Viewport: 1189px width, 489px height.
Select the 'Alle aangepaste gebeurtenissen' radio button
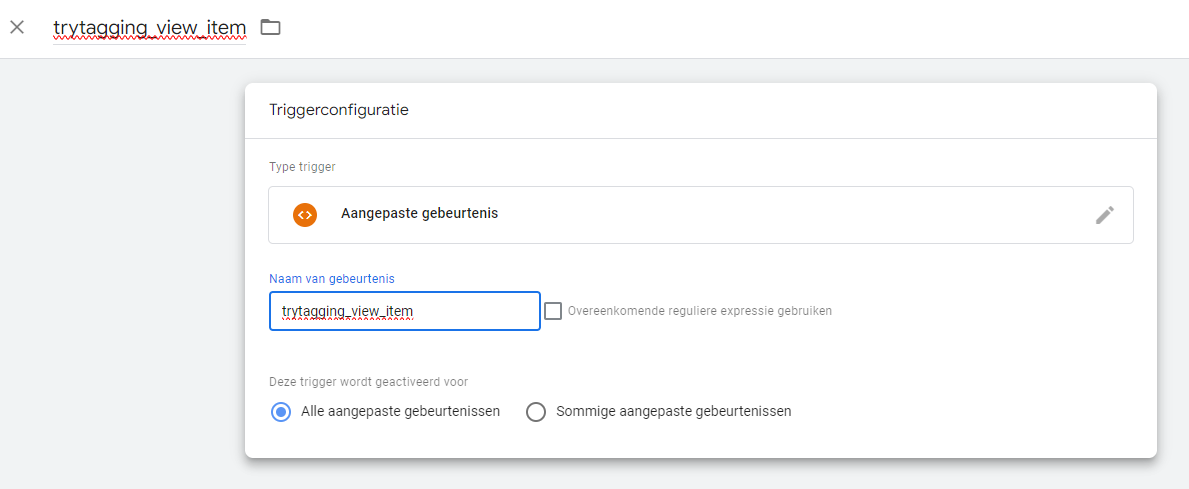pyautogui.click(x=281, y=412)
